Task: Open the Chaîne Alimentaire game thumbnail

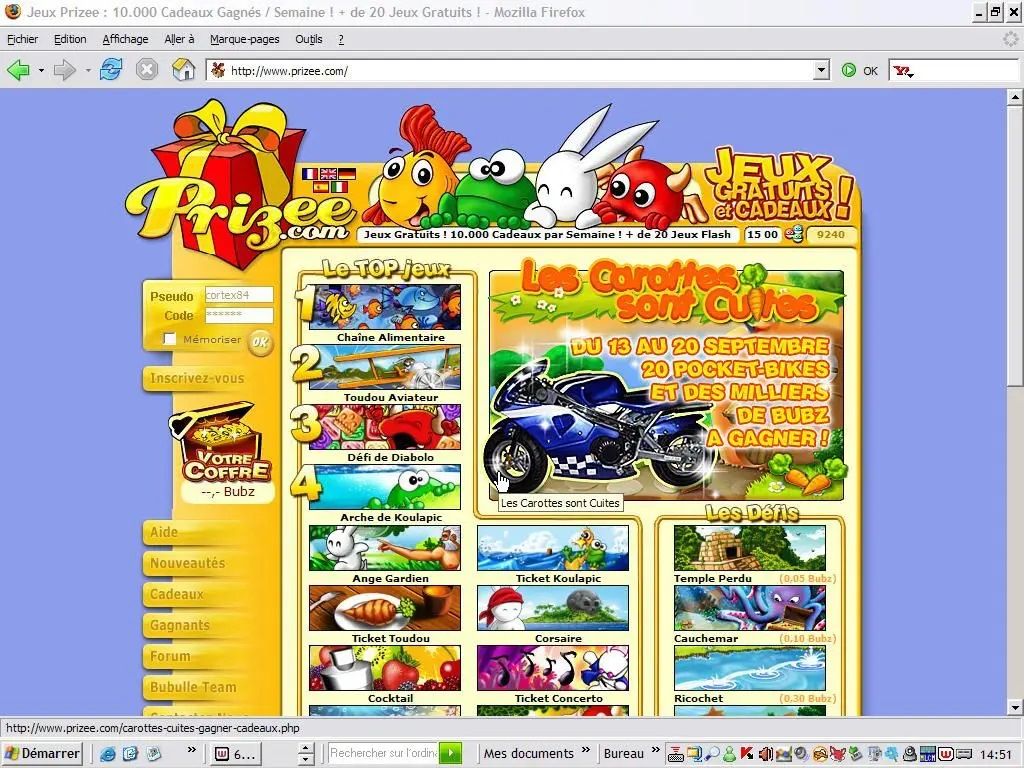Action: click(385, 308)
